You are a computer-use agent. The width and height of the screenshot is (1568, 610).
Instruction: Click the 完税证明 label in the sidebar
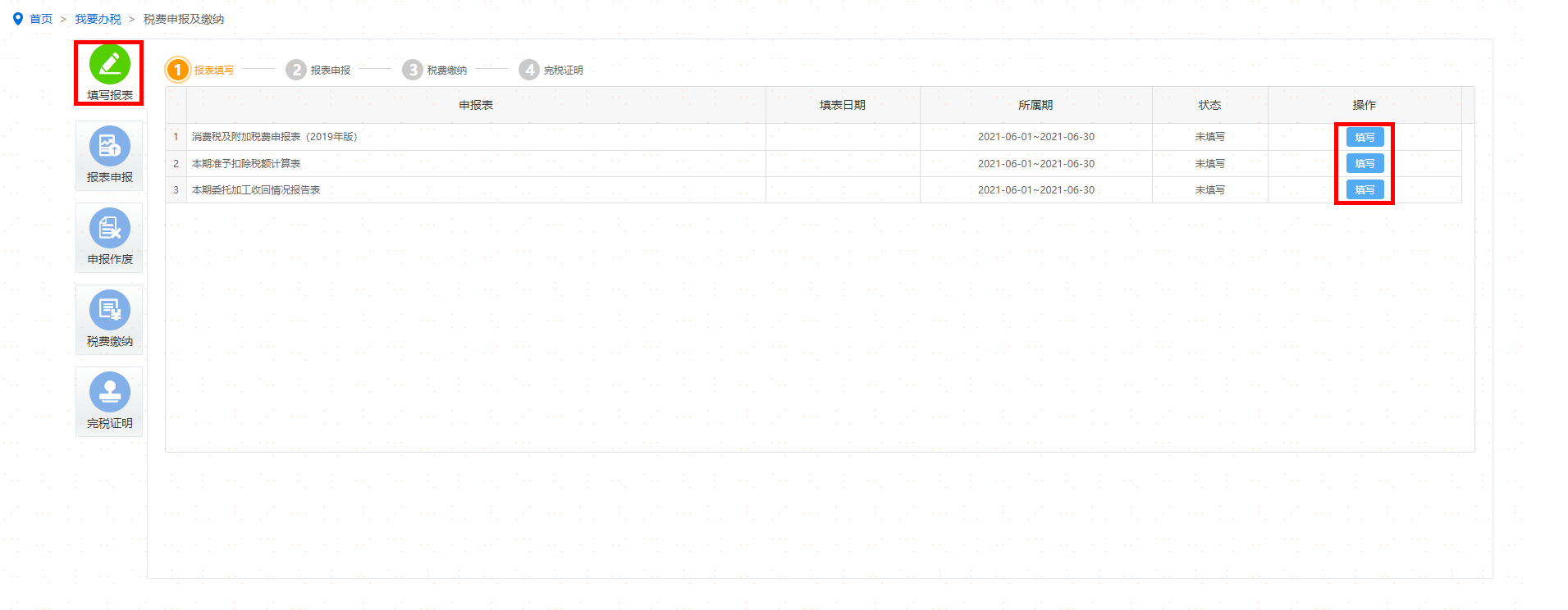click(x=110, y=423)
